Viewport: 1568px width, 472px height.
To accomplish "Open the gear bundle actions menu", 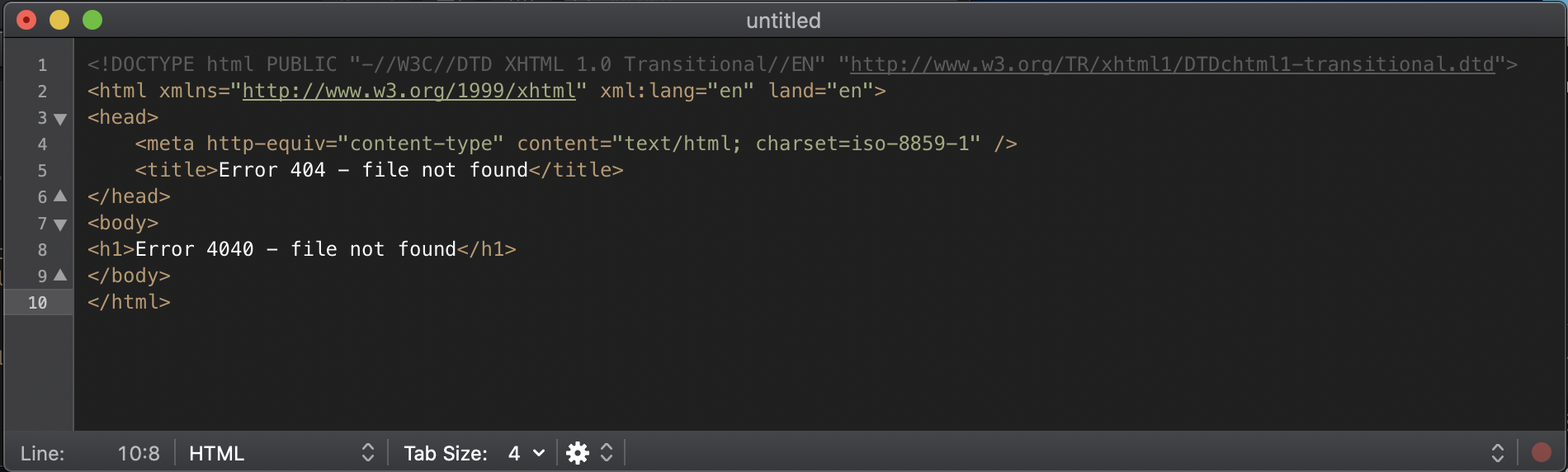I will 578,453.
